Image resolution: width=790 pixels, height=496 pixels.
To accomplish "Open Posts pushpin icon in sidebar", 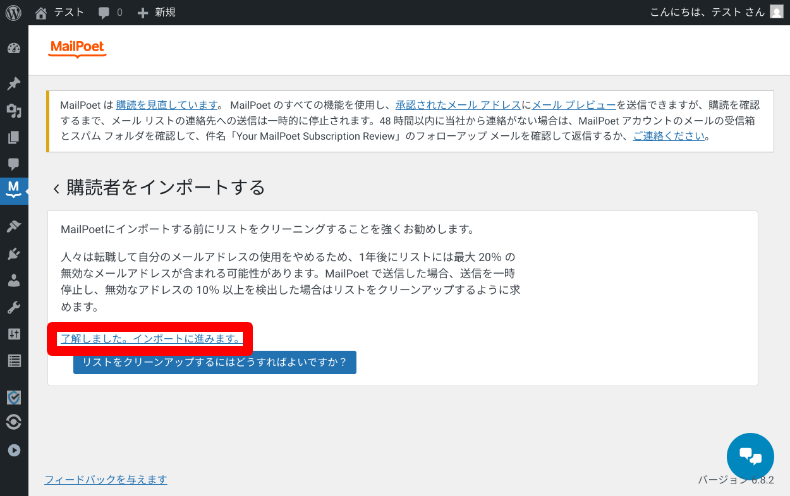I will (14, 83).
